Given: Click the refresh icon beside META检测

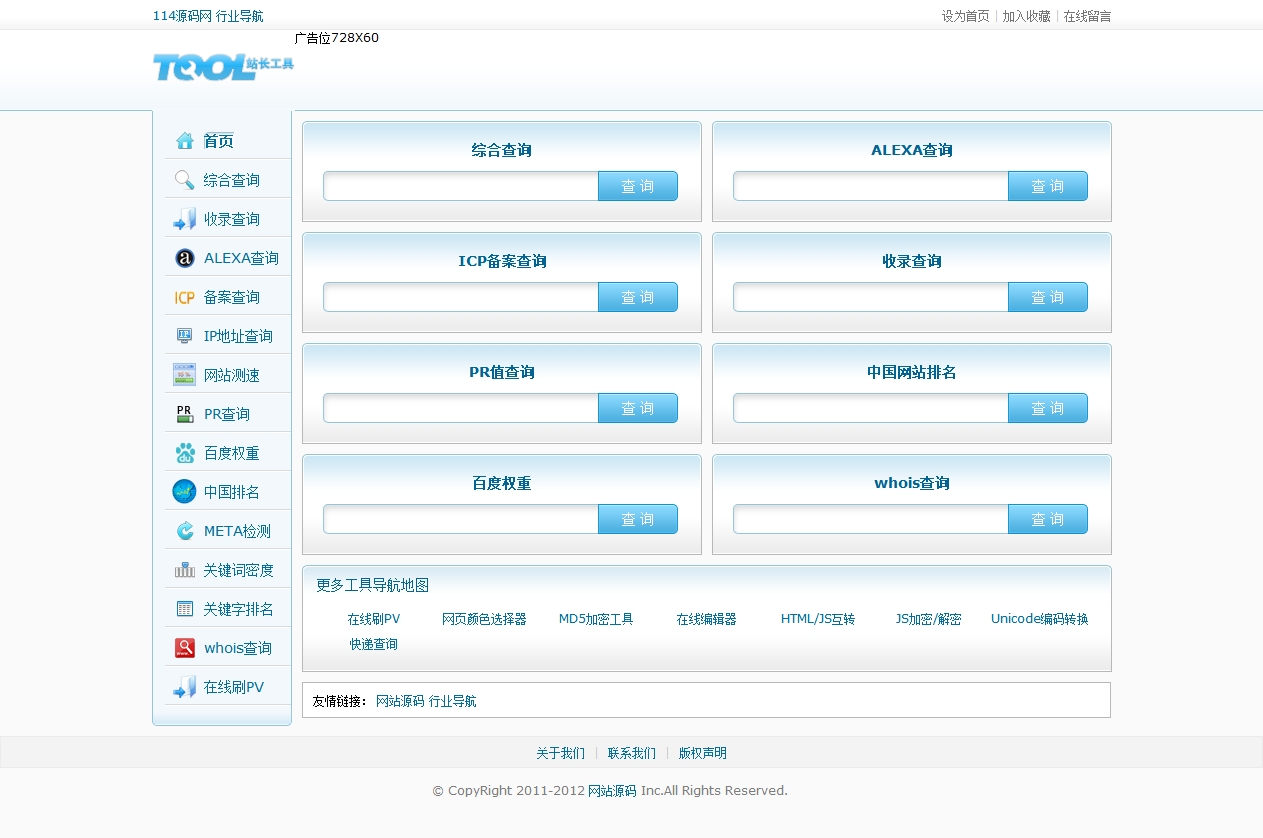Looking at the screenshot, I should click(185, 531).
